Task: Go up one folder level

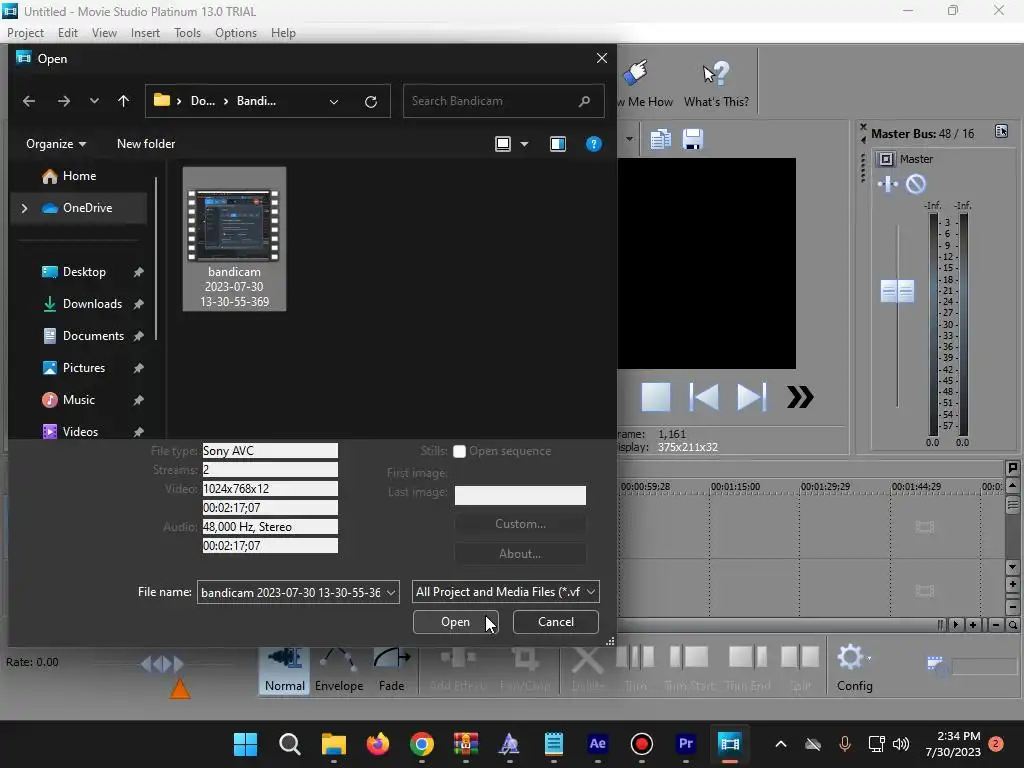Action: pyautogui.click(x=123, y=101)
